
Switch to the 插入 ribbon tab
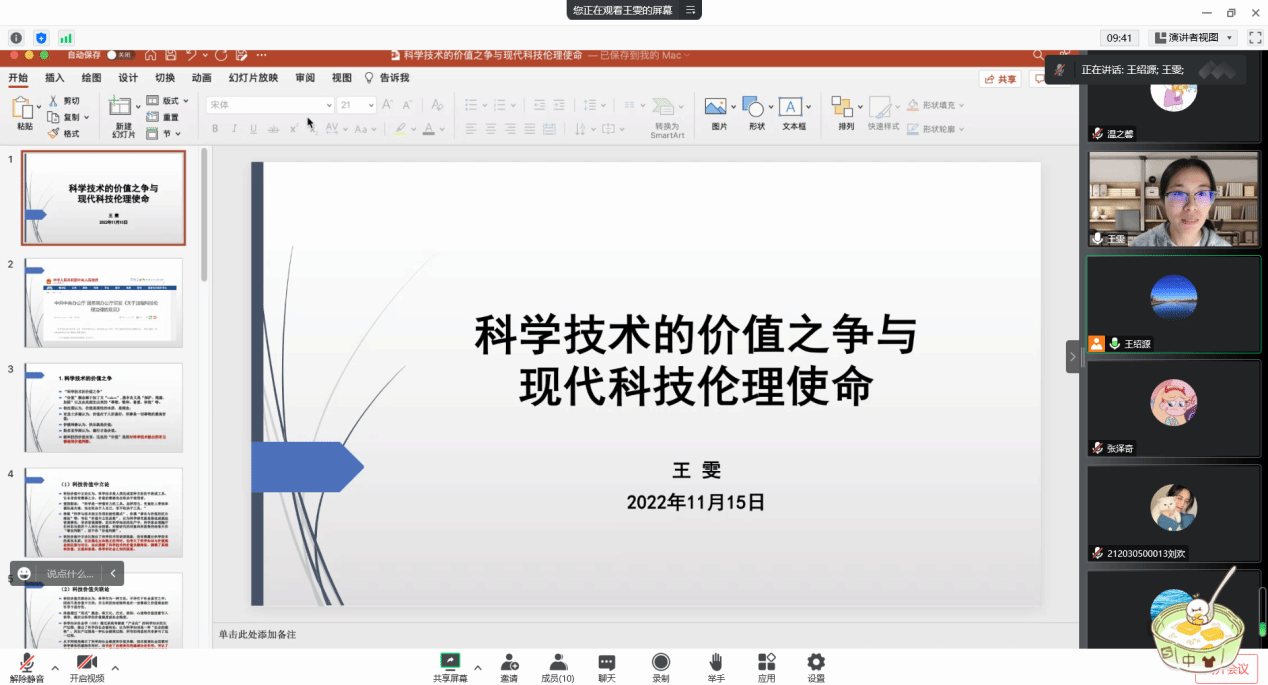coord(54,78)
